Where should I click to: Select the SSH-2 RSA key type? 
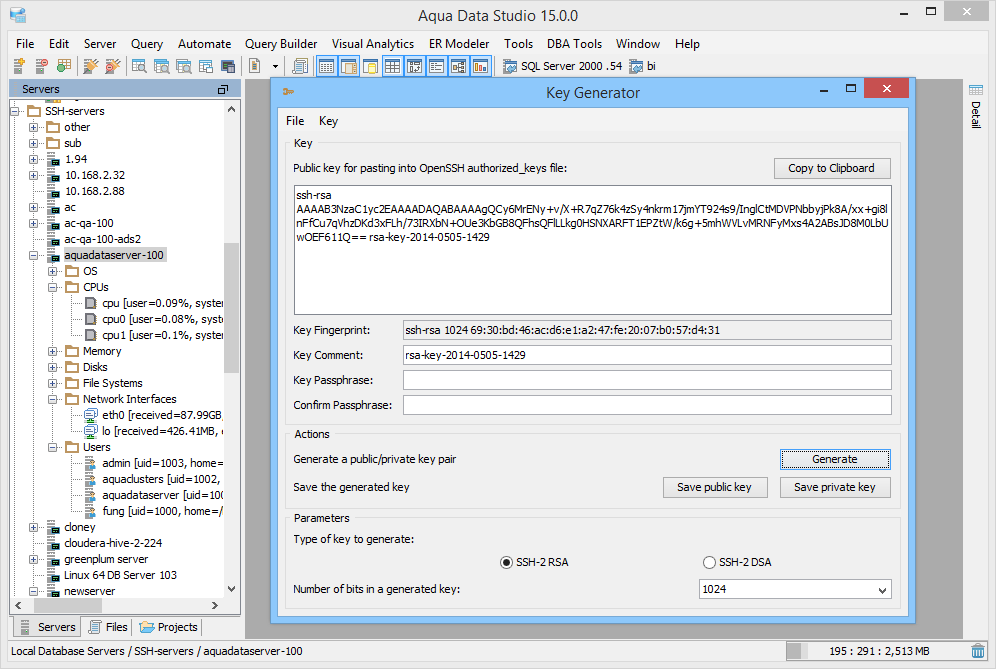(506, 562)
